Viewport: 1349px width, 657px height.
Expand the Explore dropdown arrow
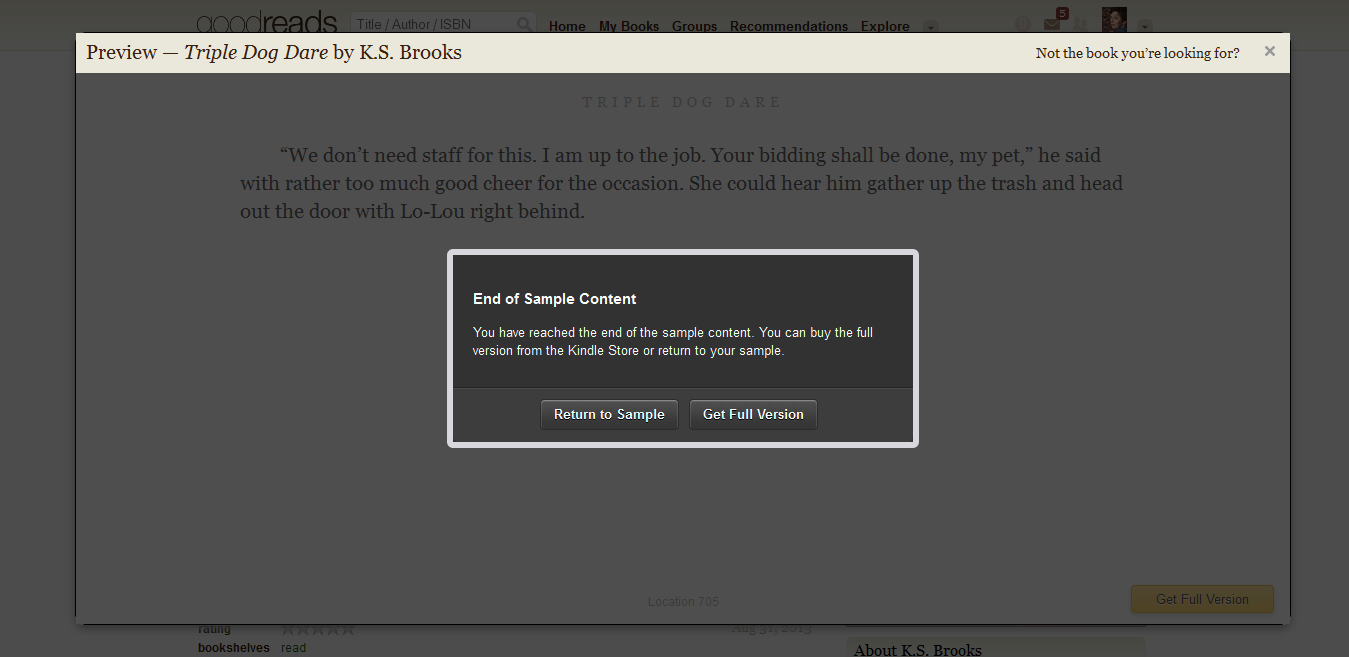[931, 26]
